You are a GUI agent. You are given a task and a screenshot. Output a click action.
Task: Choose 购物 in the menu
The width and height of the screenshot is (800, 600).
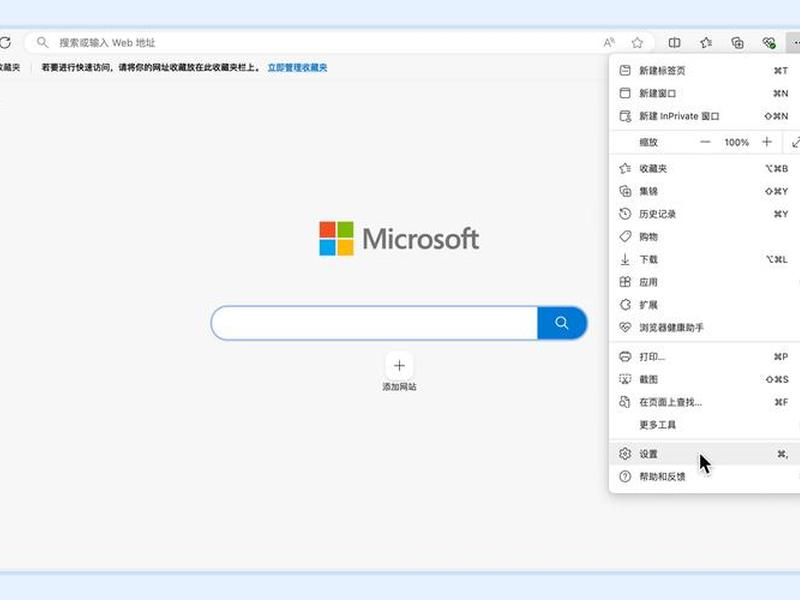coord(705,237)
